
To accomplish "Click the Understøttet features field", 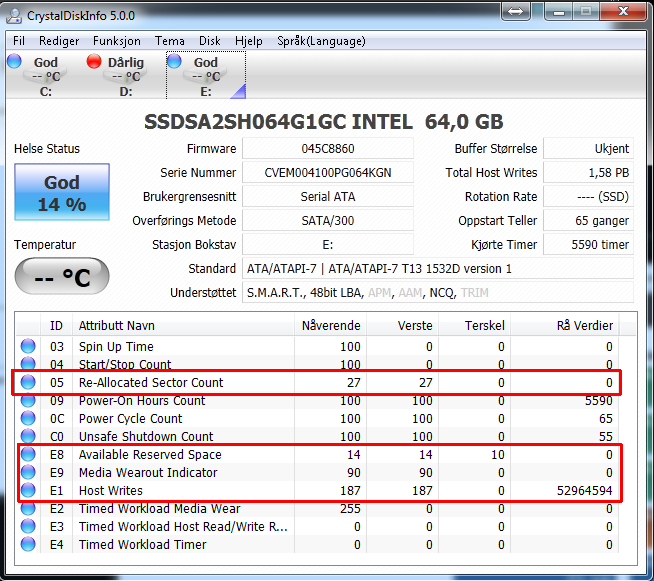I will tap(438, 293).
